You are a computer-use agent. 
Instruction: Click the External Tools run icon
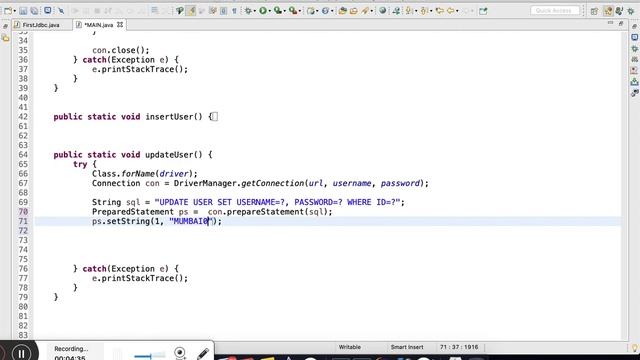(x=293, y=11)
